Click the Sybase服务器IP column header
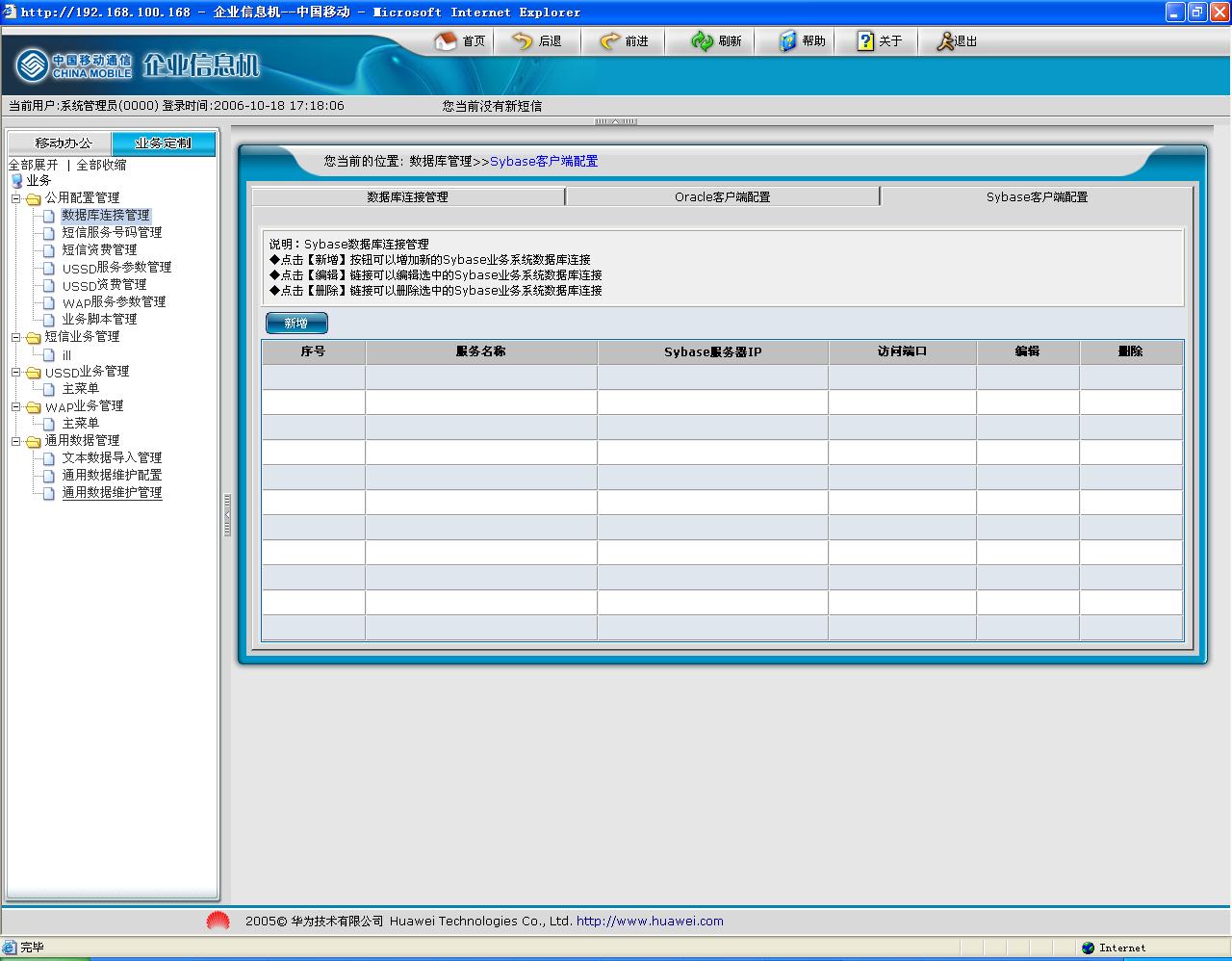 coord(713,351)
